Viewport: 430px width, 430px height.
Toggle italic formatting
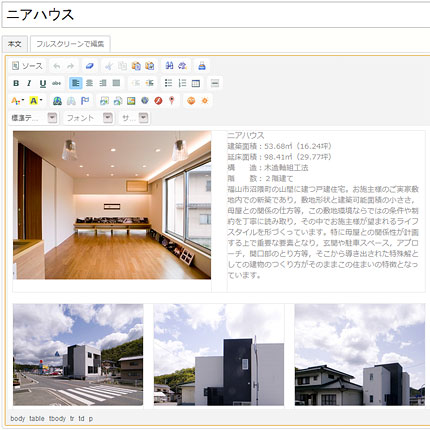pos(29,83)
